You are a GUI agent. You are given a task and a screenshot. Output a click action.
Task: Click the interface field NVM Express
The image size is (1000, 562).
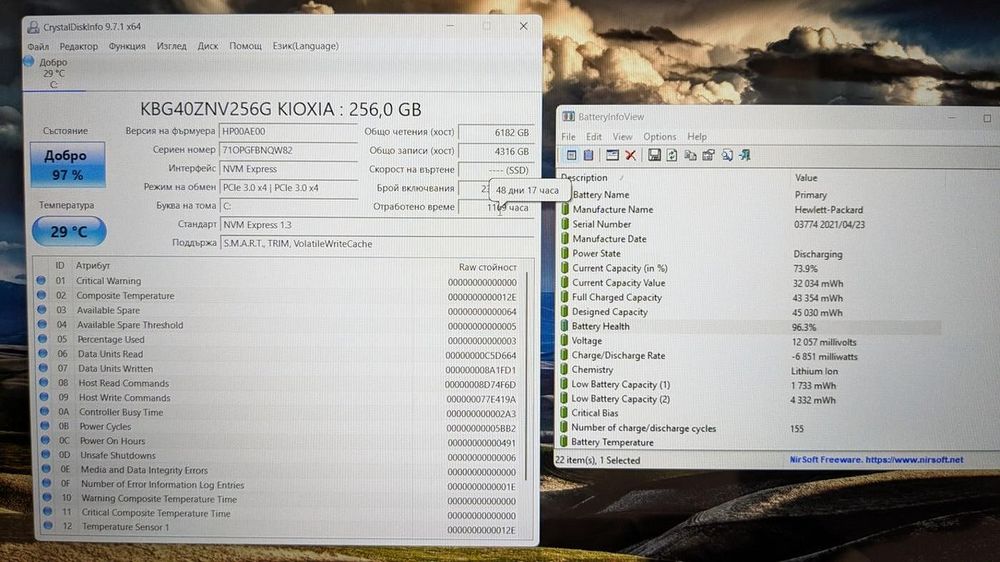click(x=288, y=169)
